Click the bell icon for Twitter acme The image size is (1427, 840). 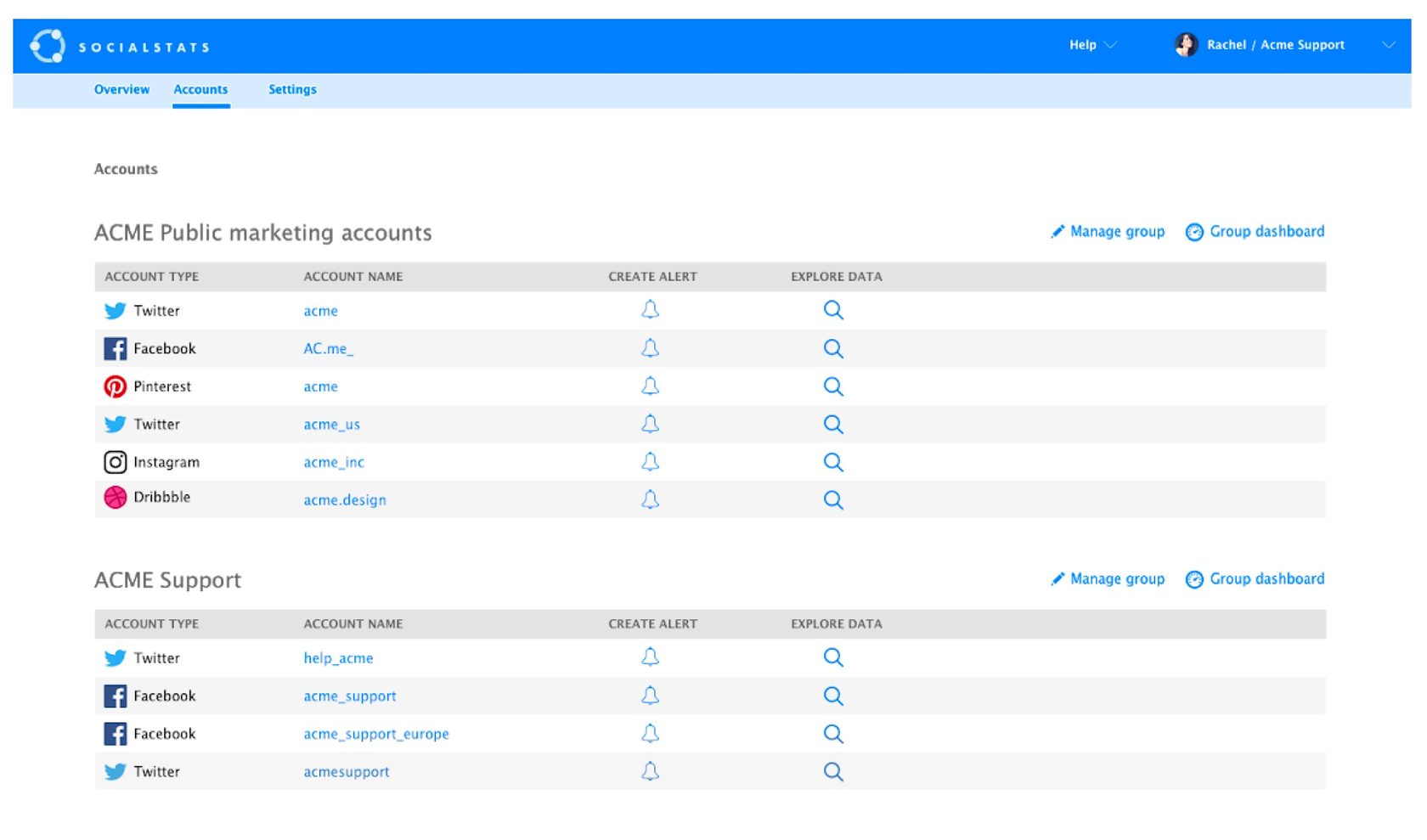(650, 310)
